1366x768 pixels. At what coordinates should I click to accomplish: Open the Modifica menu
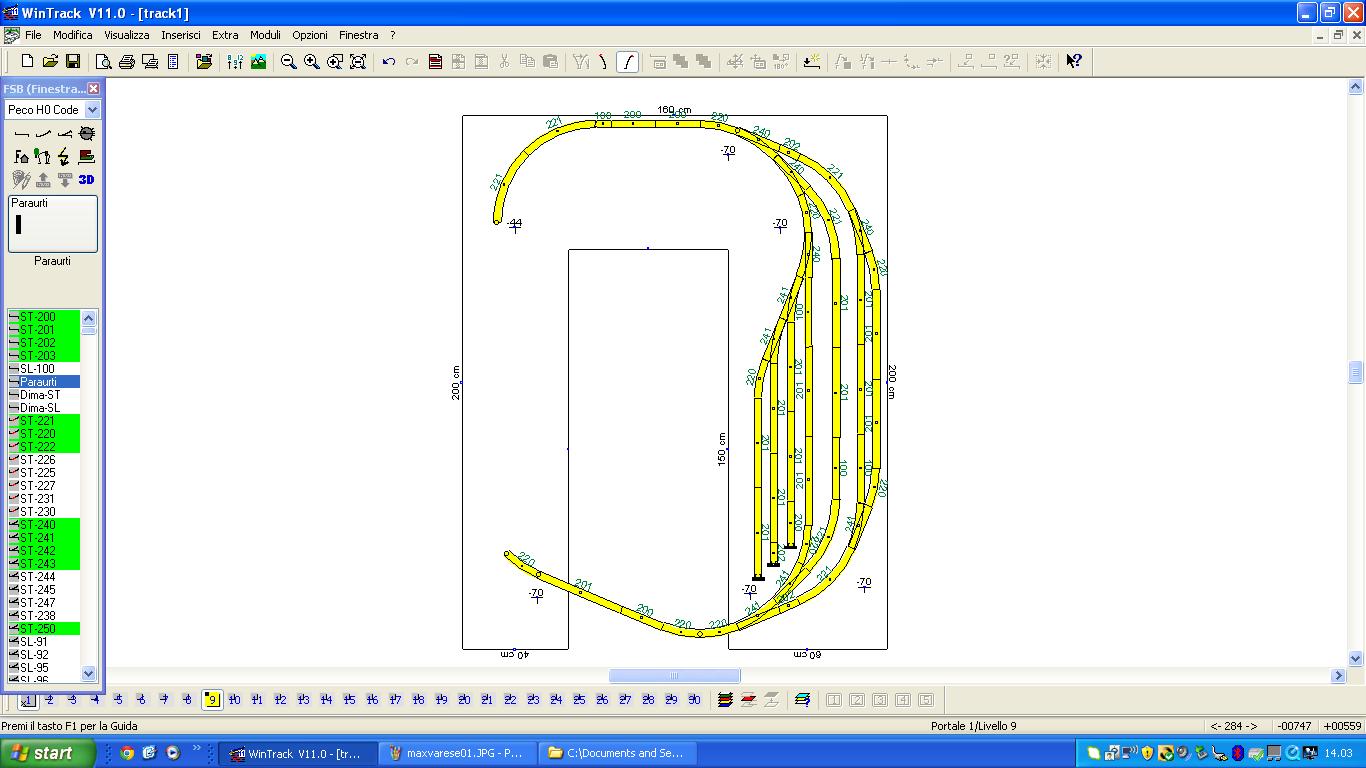(x=73, y=35)
